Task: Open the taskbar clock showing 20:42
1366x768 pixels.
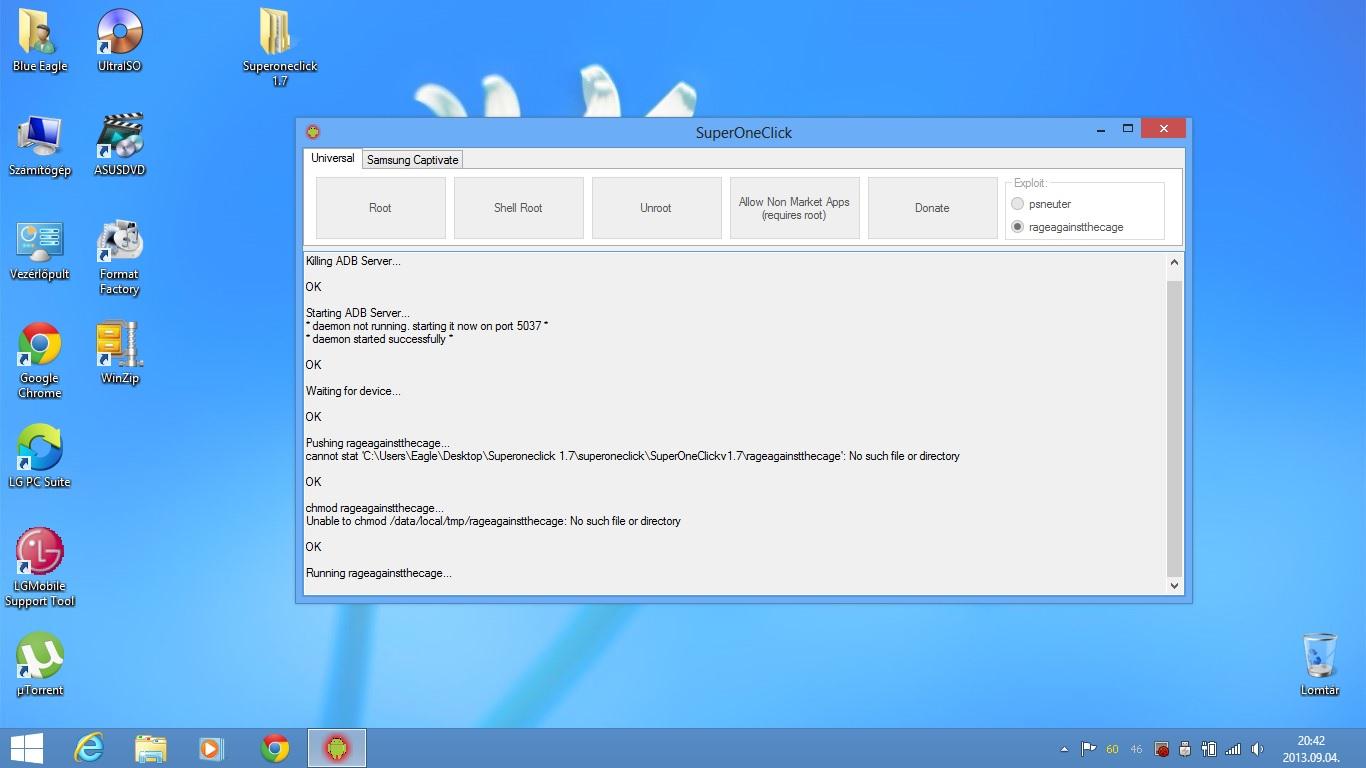Action: tap(1311, 749)
